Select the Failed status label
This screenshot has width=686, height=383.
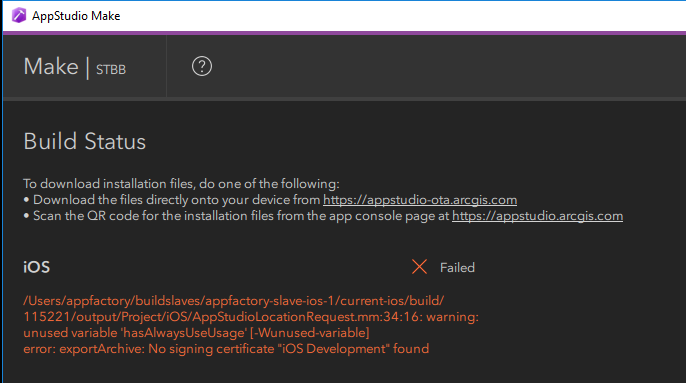coord(457,267)
